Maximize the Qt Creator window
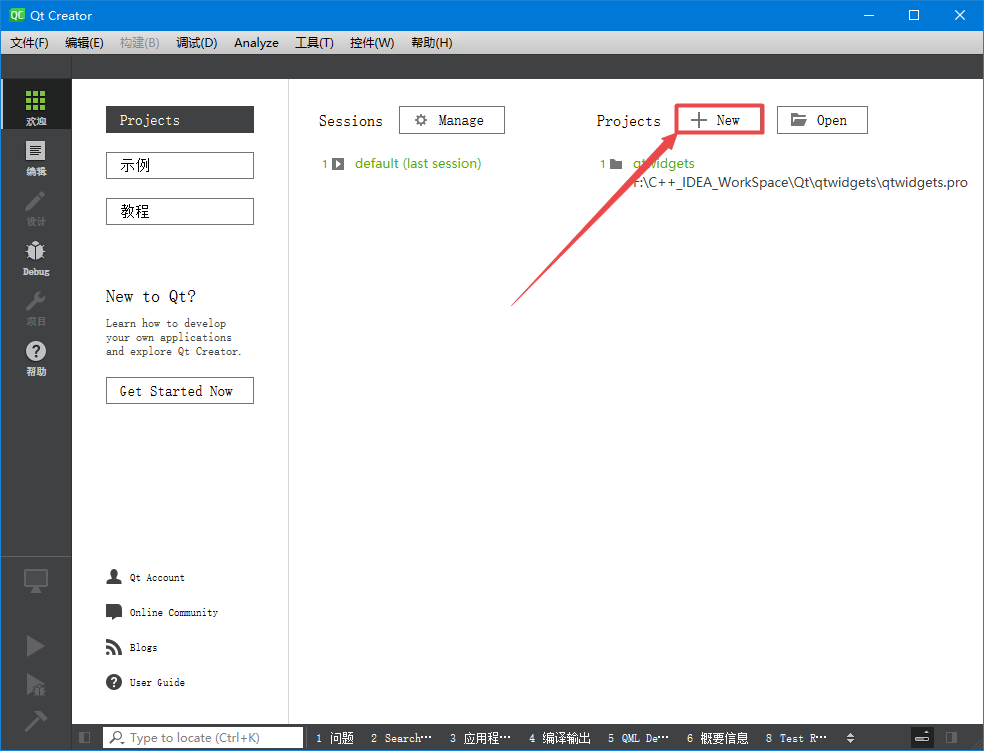Image resolution: width=984 pixels, height=751 pixels. 914,15
